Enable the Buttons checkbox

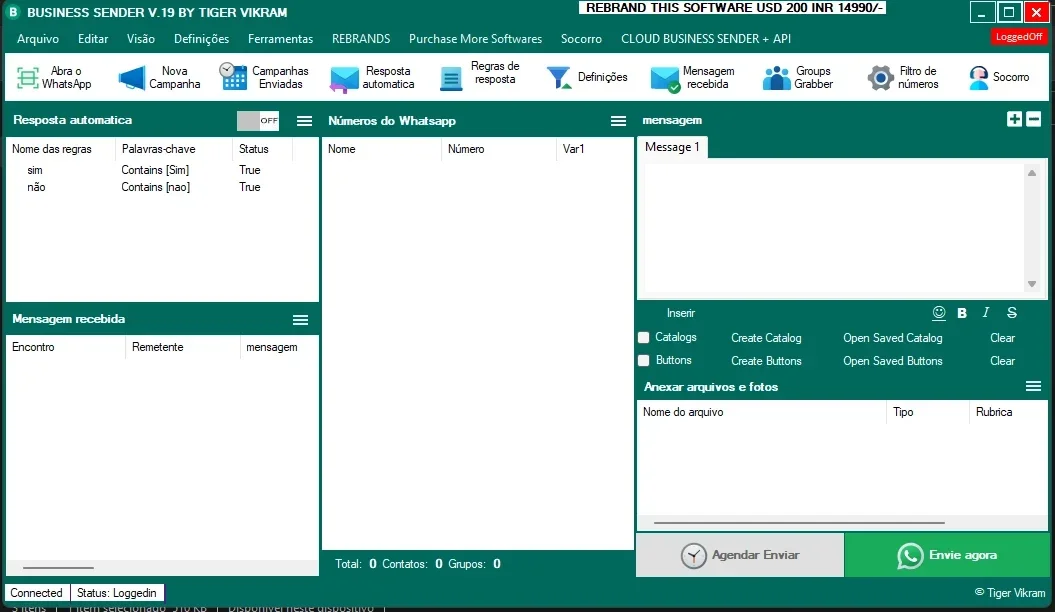(644, 360)
